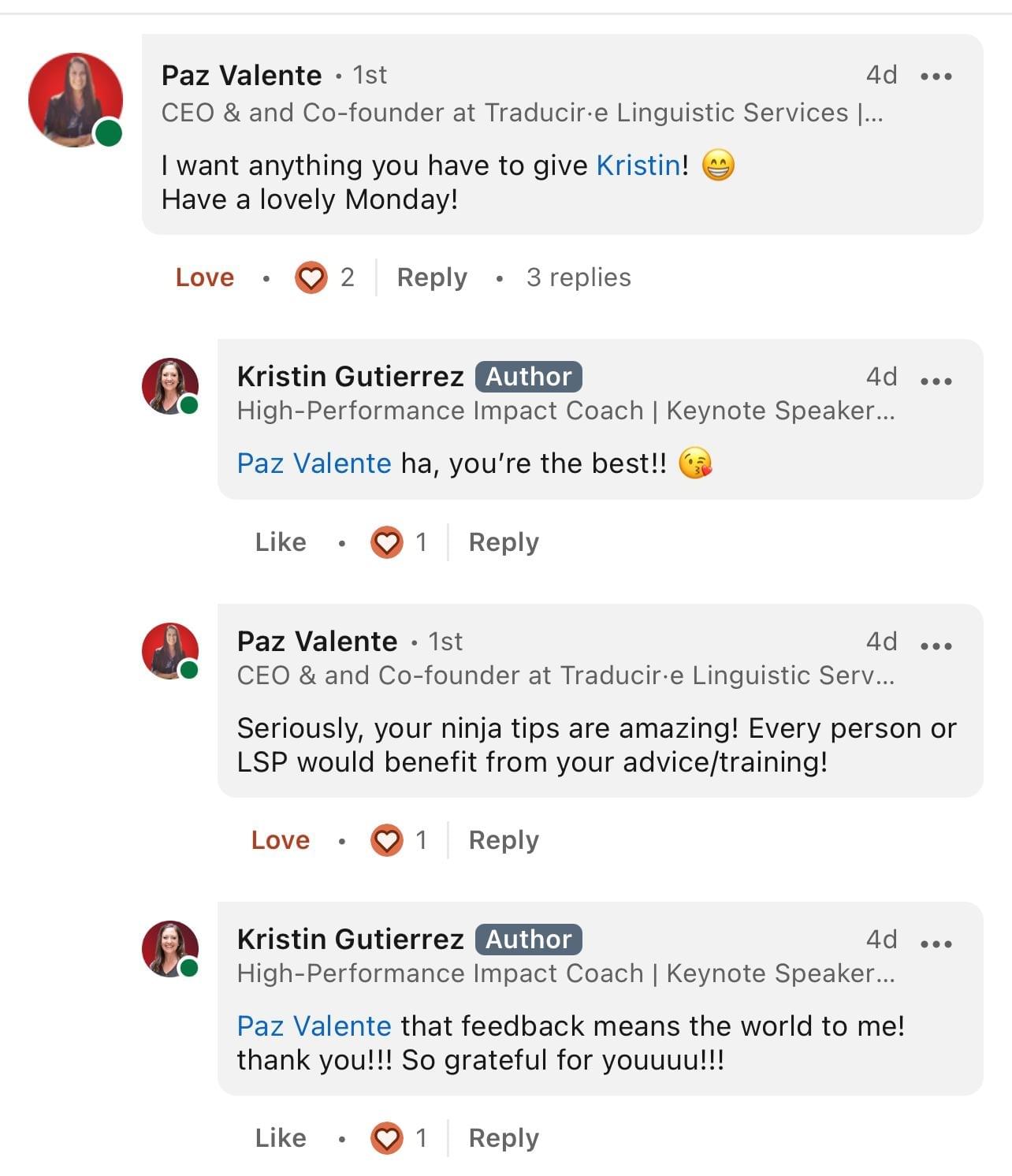This screenshot has width=1012, height=1176.
Task: Reply to Paz's top-level comment
Action: click(432, 277)
